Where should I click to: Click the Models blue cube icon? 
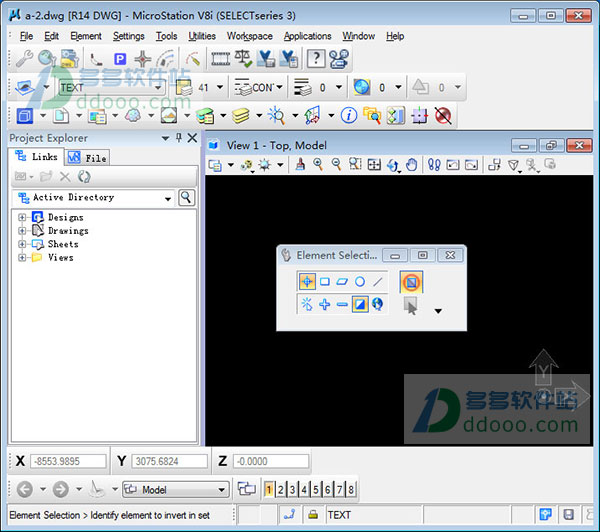point(25,116)
